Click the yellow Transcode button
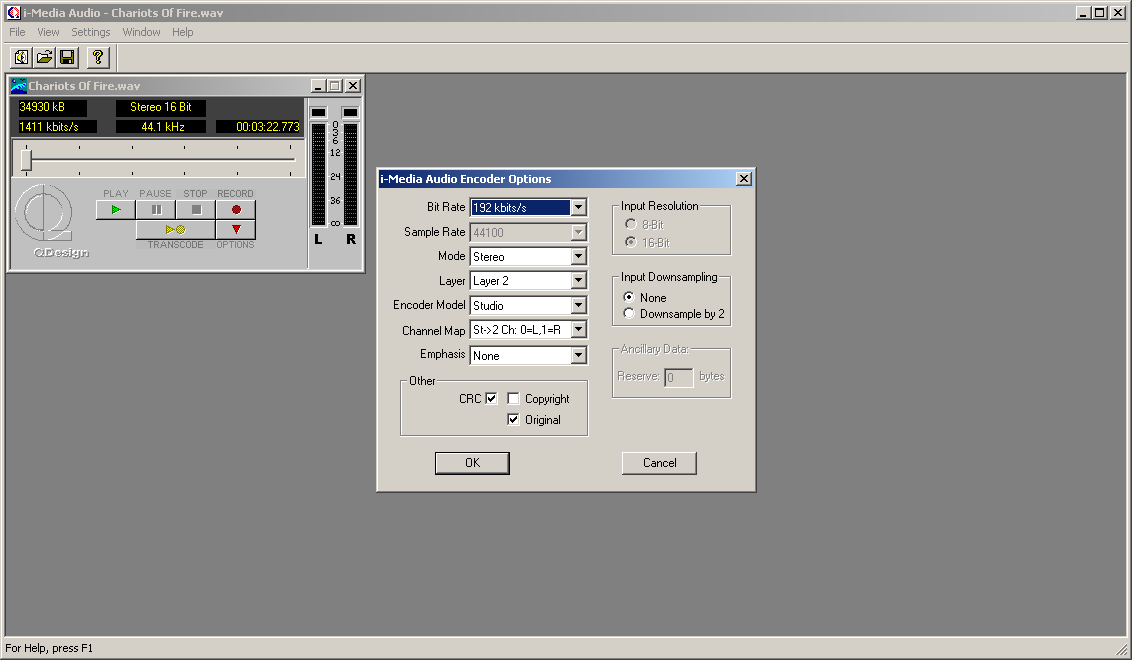 coord(175,230)
